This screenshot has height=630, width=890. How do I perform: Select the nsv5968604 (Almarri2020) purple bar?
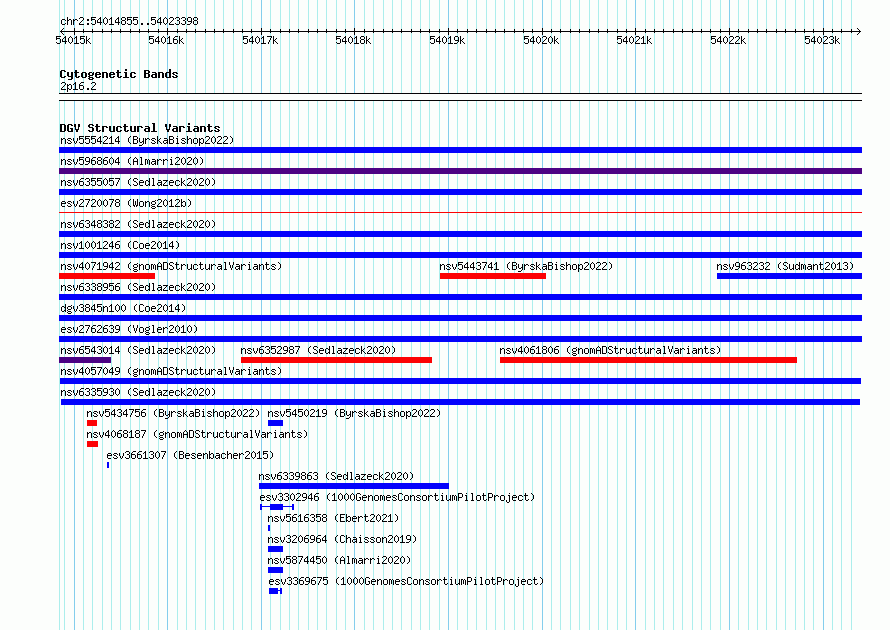[x=460, y=171]
